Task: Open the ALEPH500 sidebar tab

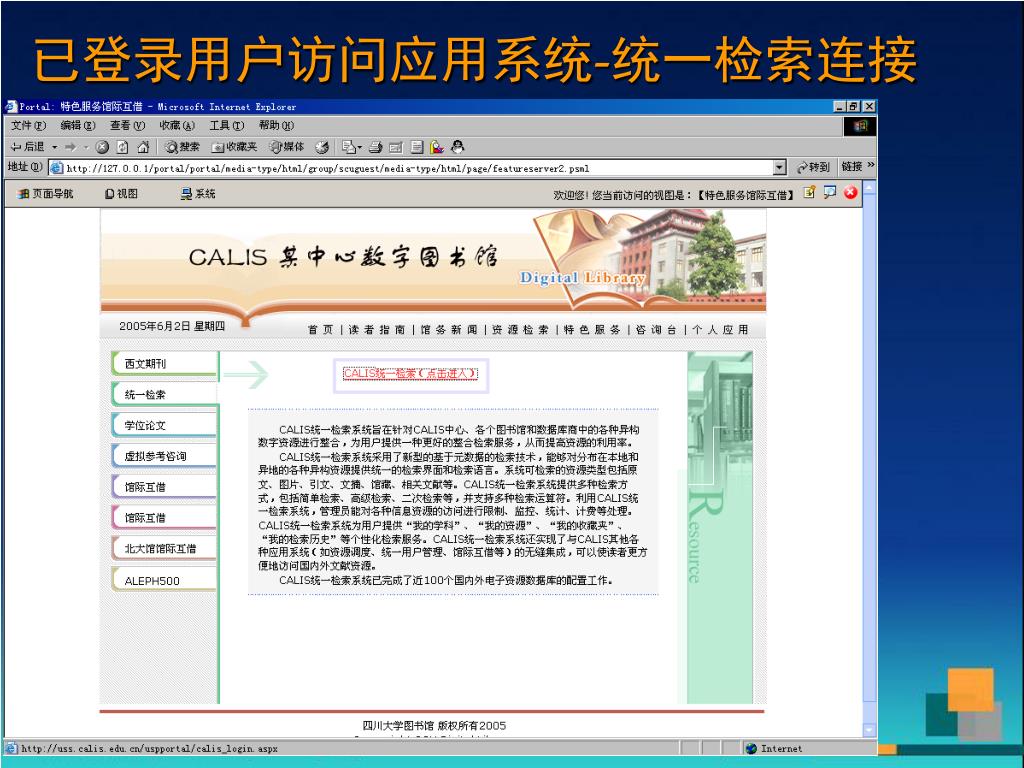Action: [164, 580]
